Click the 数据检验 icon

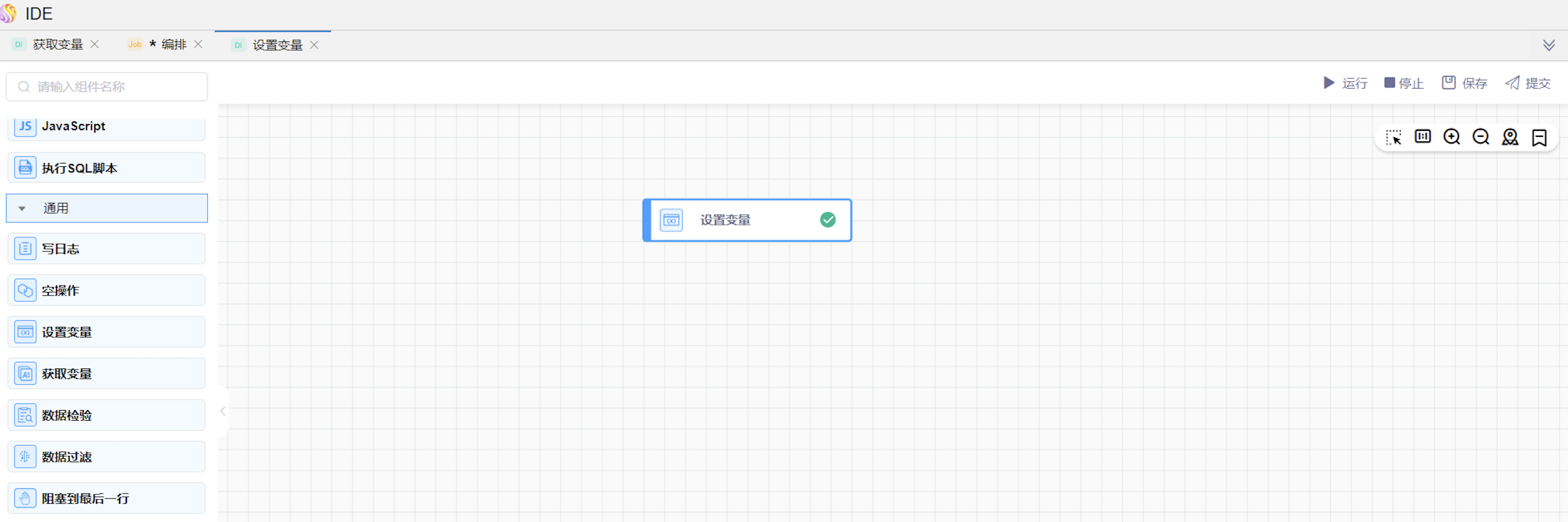click(x=25, y=415)
